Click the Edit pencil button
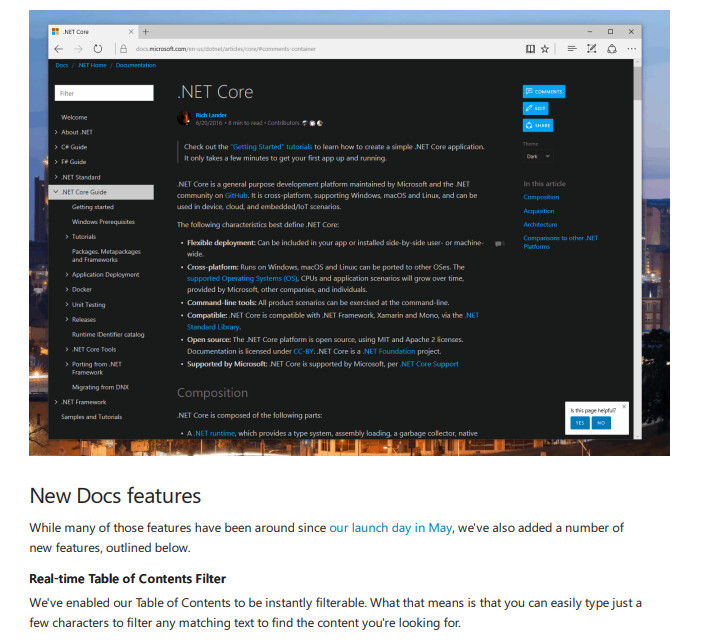707x643 pixels. pos(536,108)
